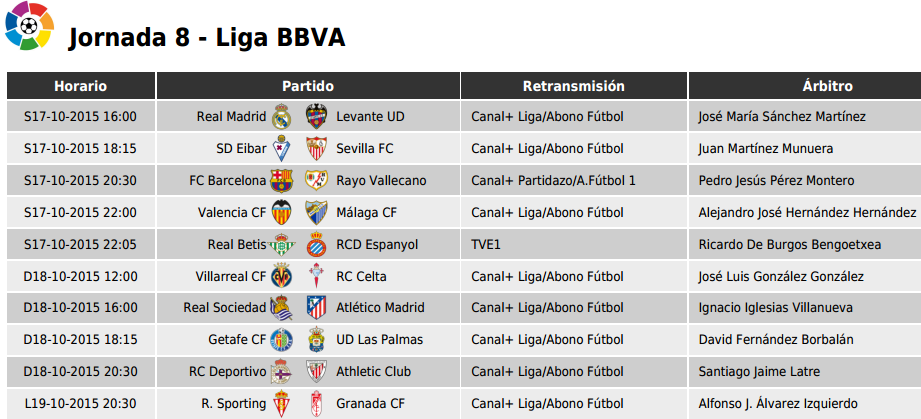This screenshot has height=419, width=921.
Task: Select the Atlético Madrid crest
Action: 317,308
